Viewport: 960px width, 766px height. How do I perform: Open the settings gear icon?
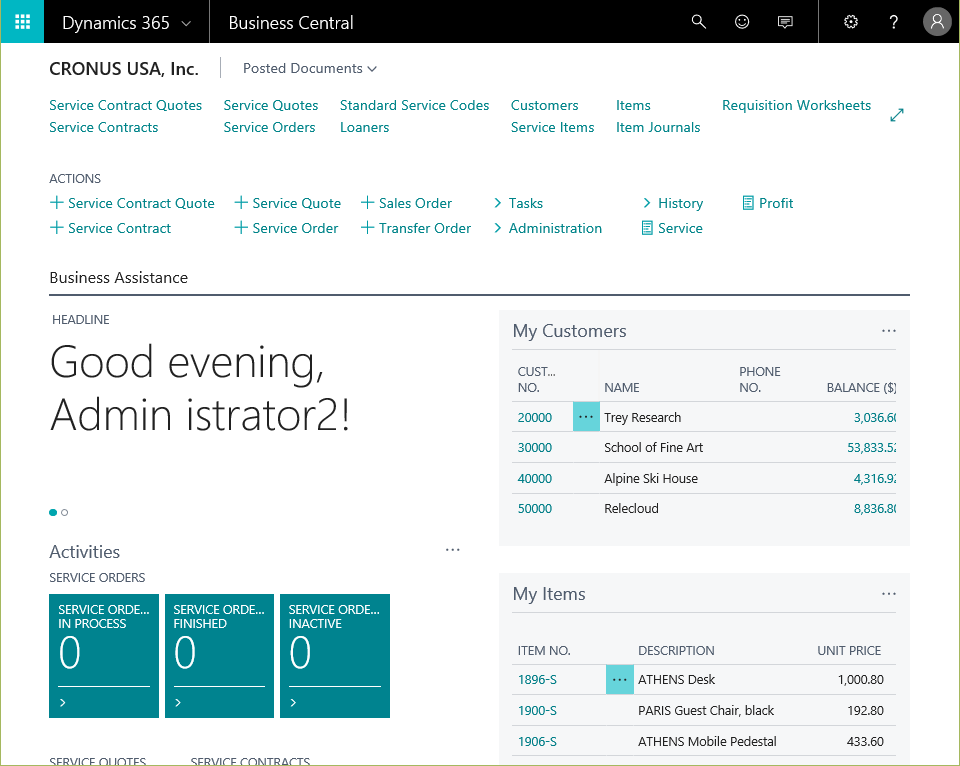click(850, 22)
